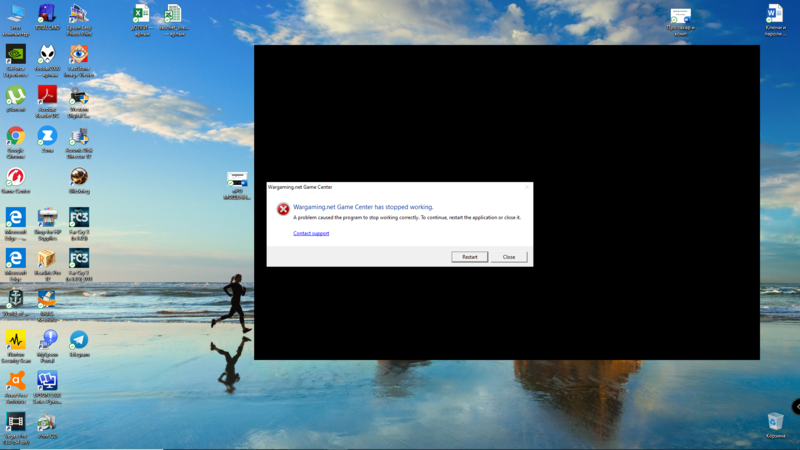The width and height of the screenshot is (800, 450).
Task: Open the Zoom desktop shortcut
Action: click(47, 137)
